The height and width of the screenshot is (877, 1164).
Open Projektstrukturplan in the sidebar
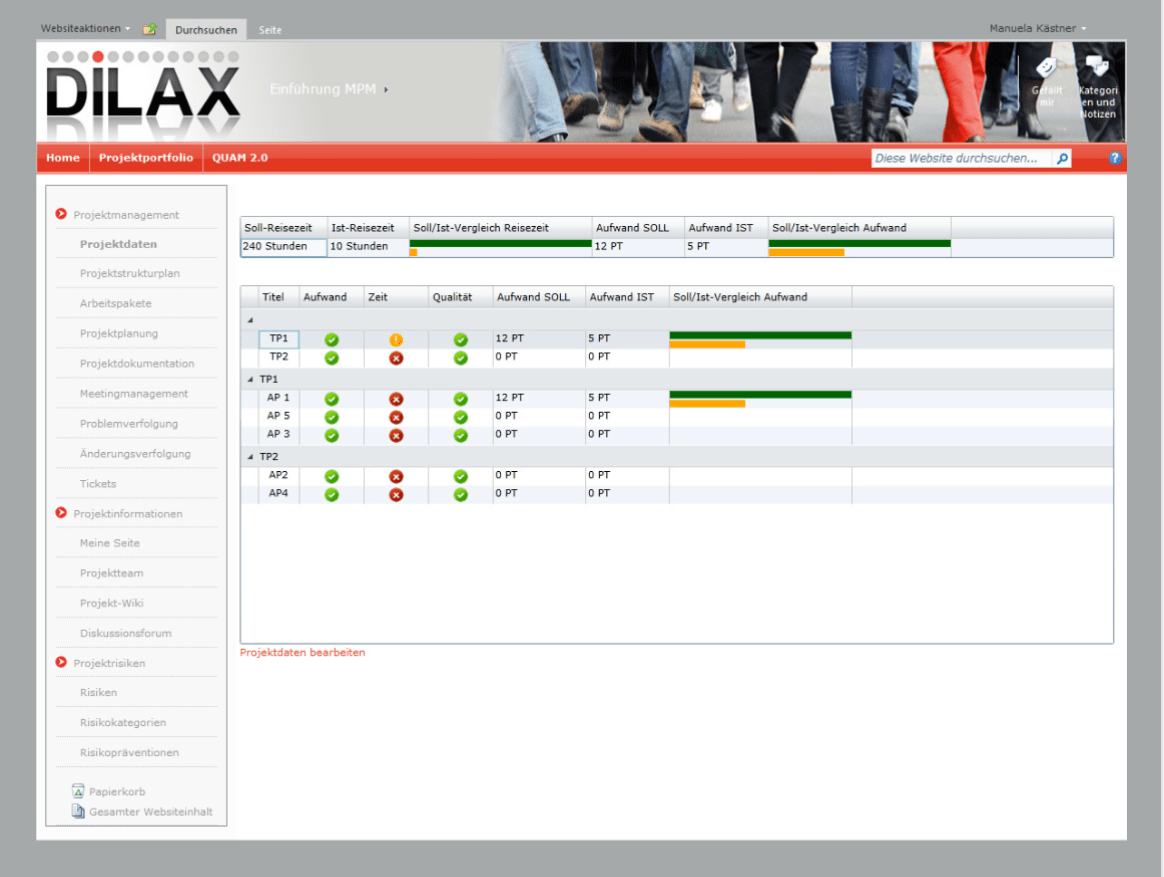coord(130,274)
